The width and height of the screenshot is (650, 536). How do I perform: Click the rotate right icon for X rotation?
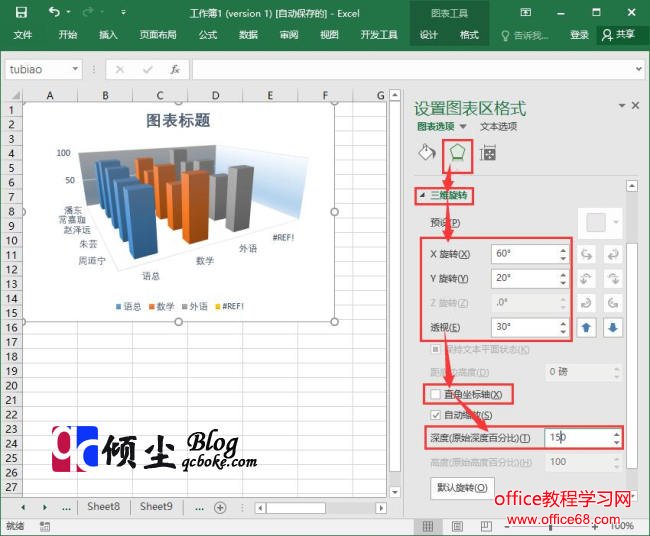tap(613, 254)
